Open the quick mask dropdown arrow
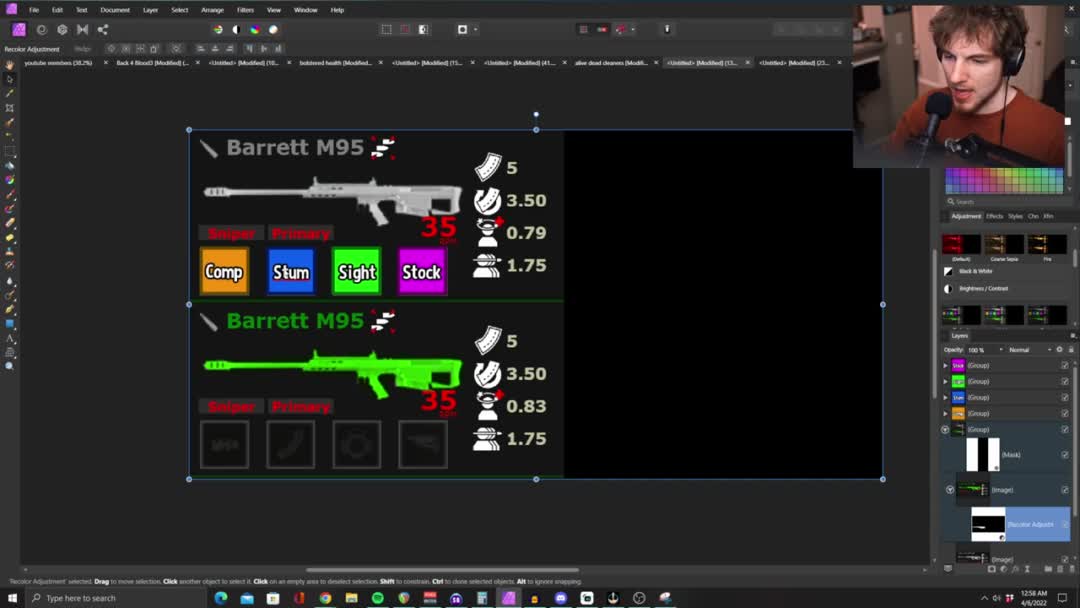 click(x=475, y=30)
